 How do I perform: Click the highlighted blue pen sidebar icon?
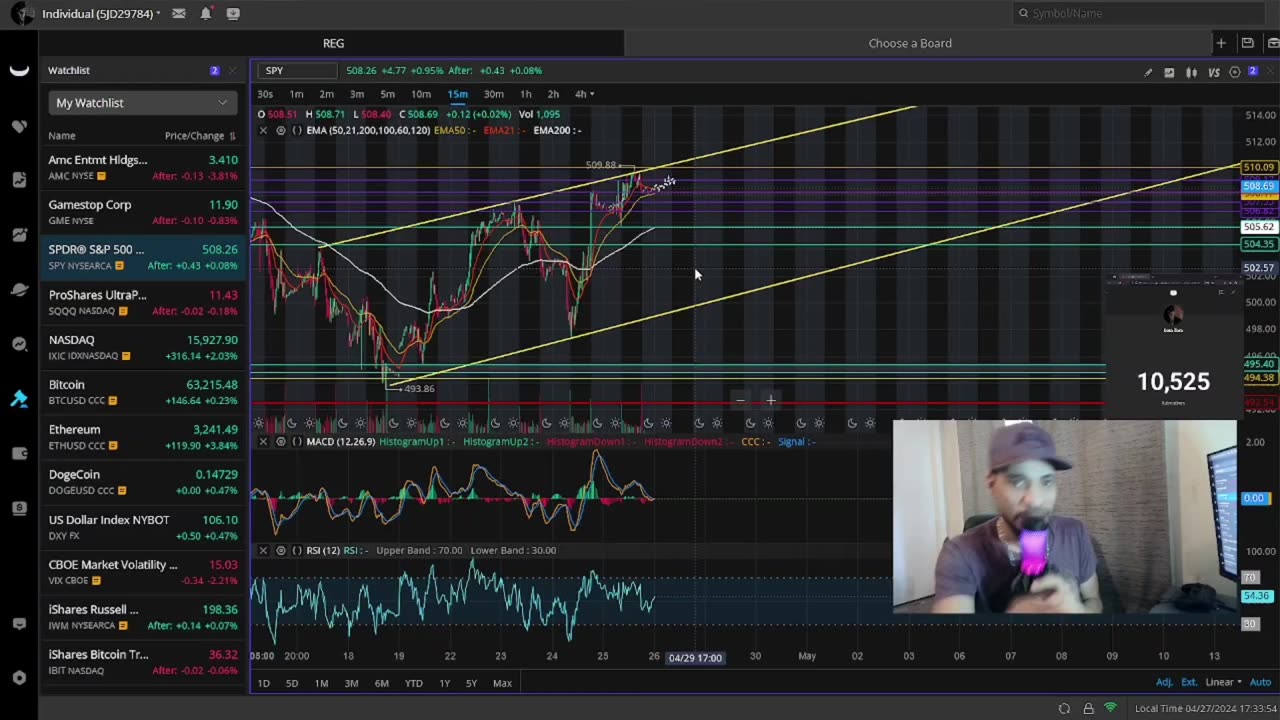(x=19, y=399)
